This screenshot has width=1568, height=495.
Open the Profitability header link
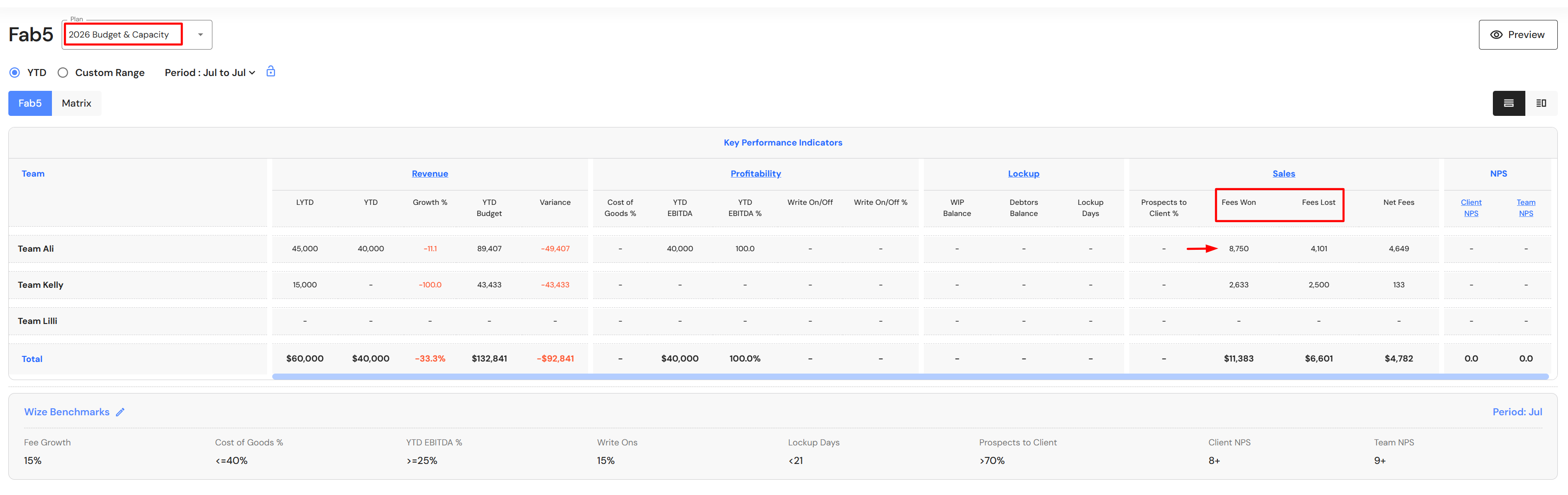click(x=755, y=174)
